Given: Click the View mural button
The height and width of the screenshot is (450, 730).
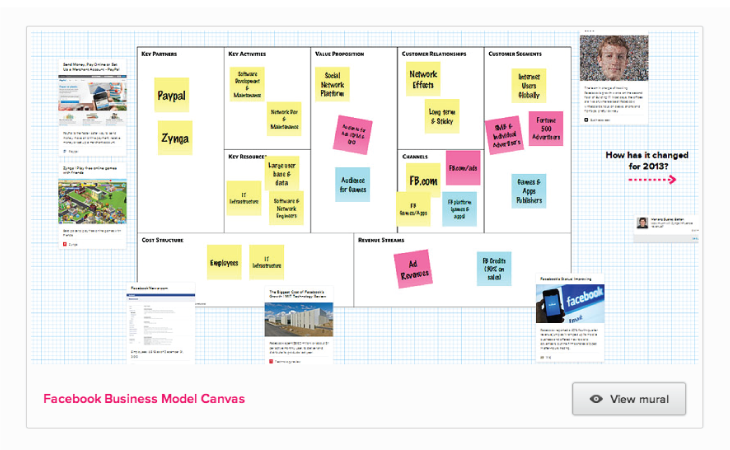Looking at the screenshot, I should coord(629,399).
